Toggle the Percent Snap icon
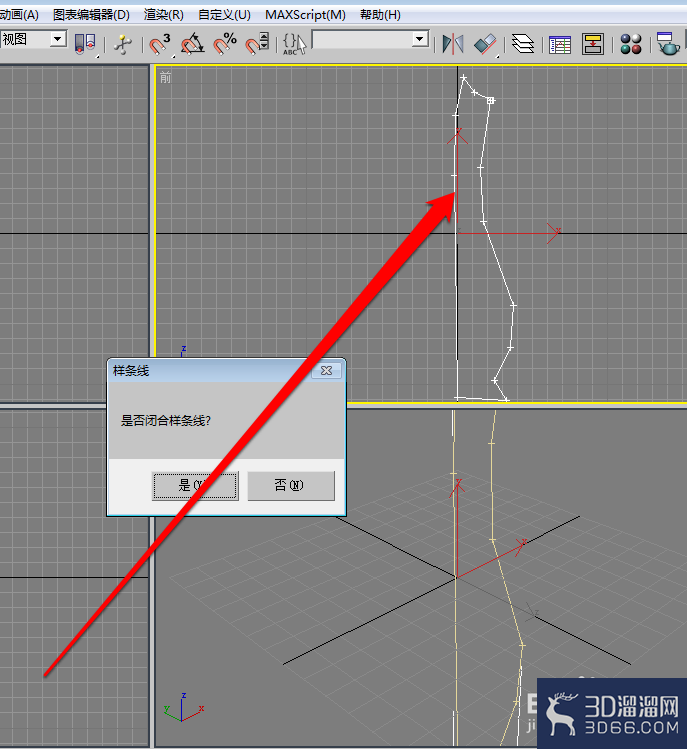687x749 pixels. [225, 44]
